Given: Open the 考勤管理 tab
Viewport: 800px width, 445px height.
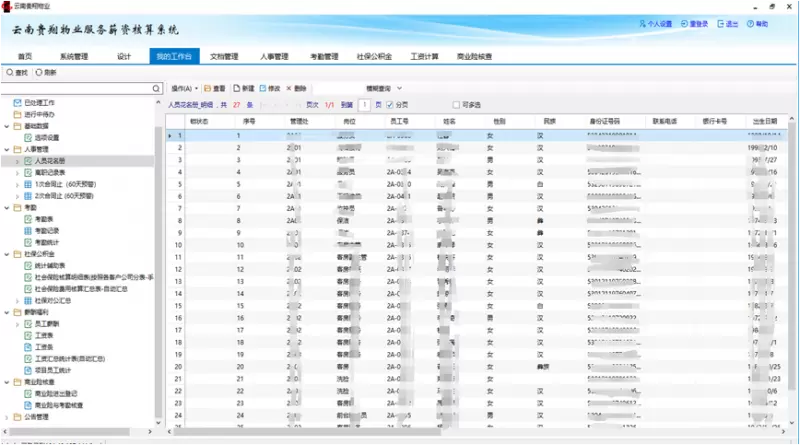Looking at the screenshot, I should click(x=322, y=57).
